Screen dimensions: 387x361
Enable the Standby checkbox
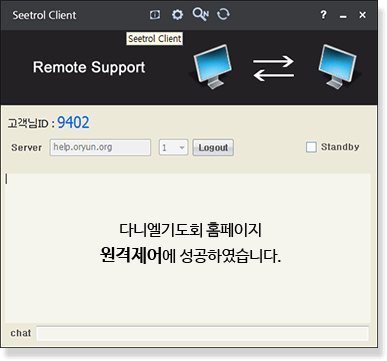point(311,147)
